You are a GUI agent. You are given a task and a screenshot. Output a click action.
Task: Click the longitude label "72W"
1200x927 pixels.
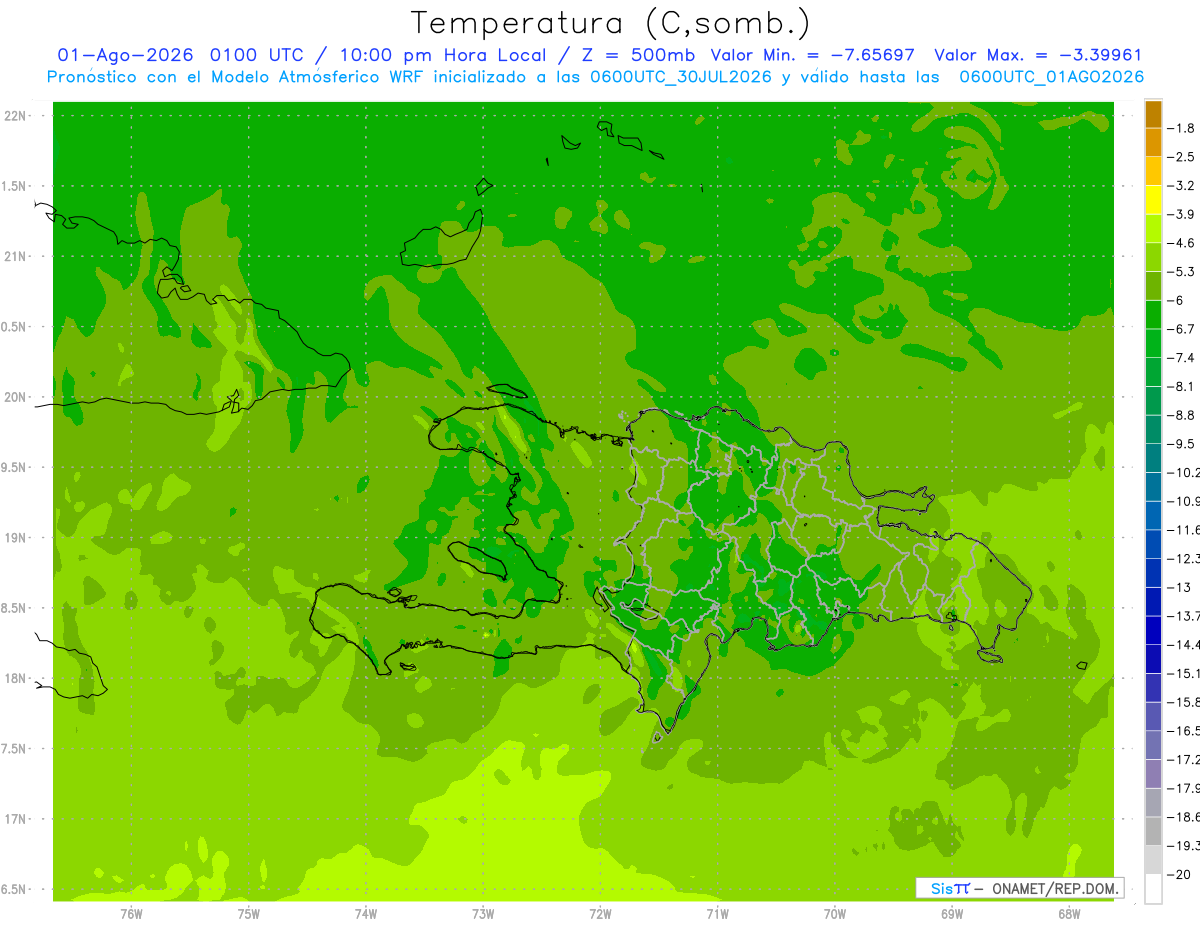[x=600, y=913]
